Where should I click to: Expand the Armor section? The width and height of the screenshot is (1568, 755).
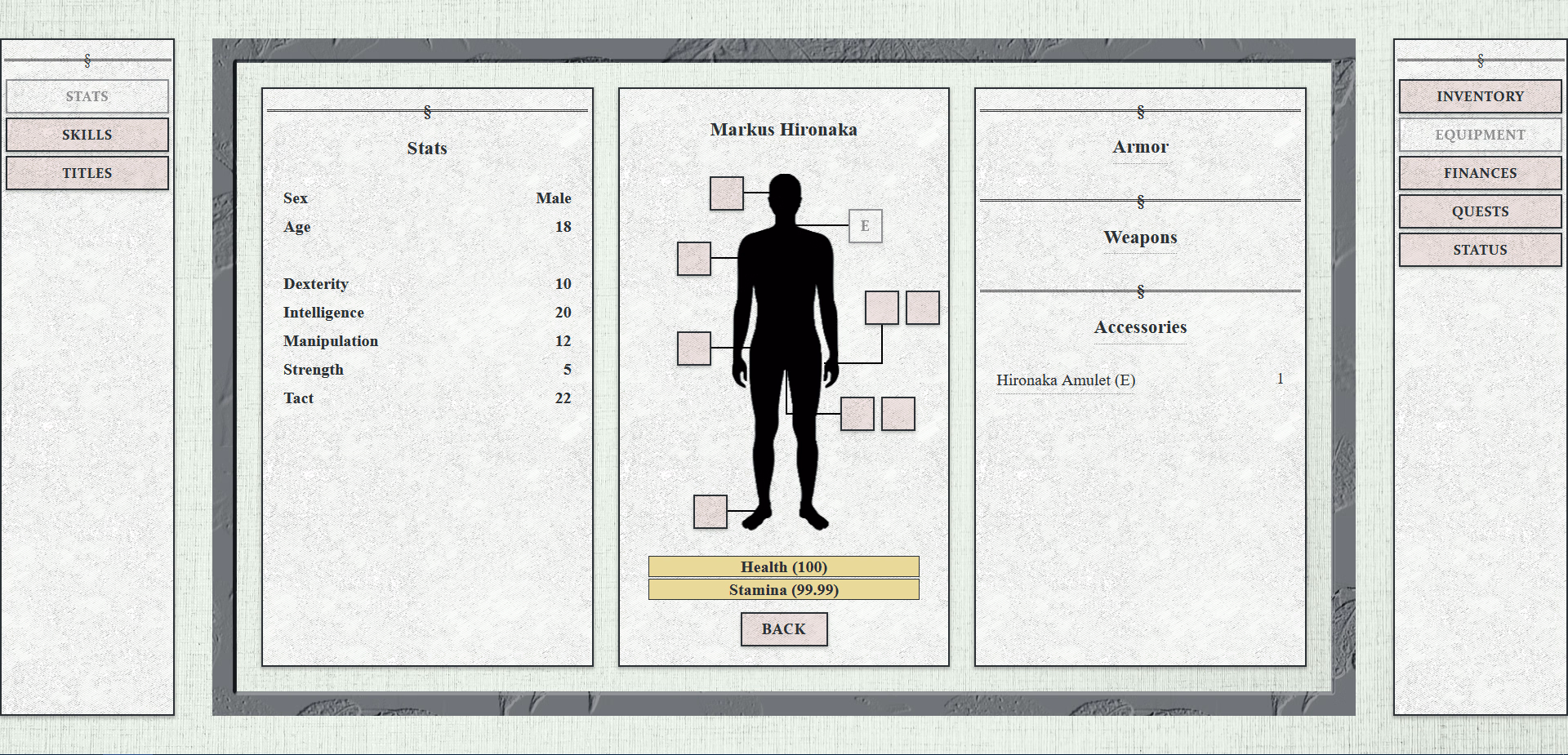(x=1140, y=147)
